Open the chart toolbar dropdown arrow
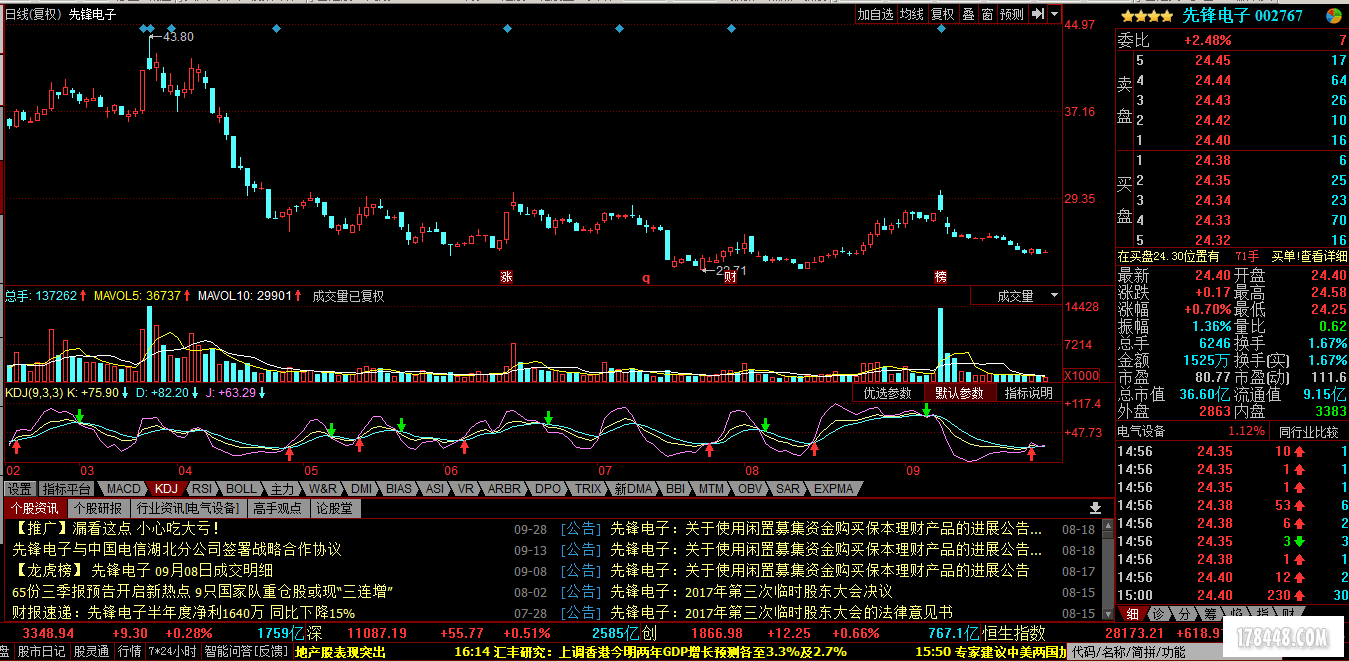Viewport: 1349px width, 662px height. (x=1054, y=14)
